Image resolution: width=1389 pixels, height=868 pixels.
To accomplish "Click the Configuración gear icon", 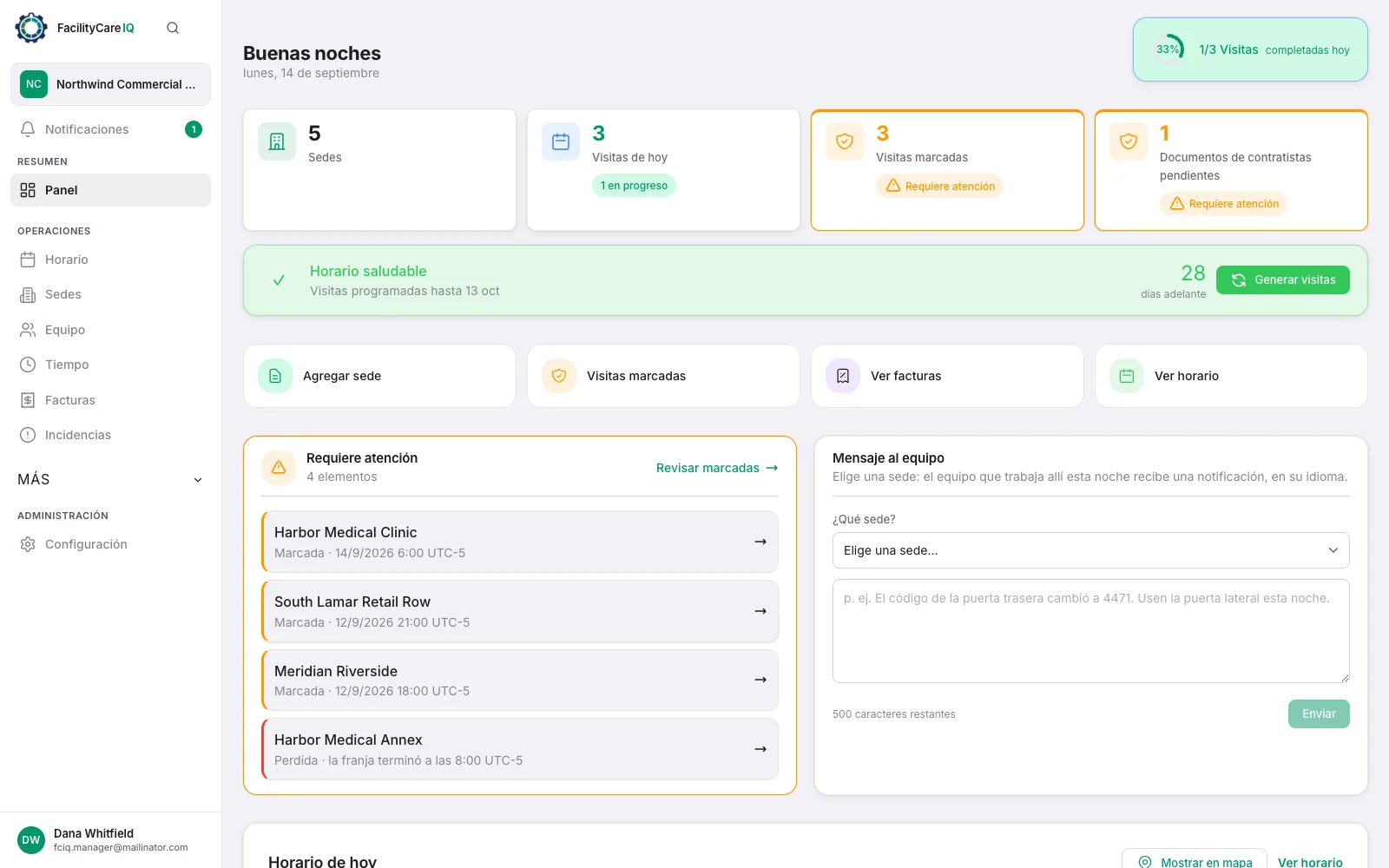I will 28,544.
